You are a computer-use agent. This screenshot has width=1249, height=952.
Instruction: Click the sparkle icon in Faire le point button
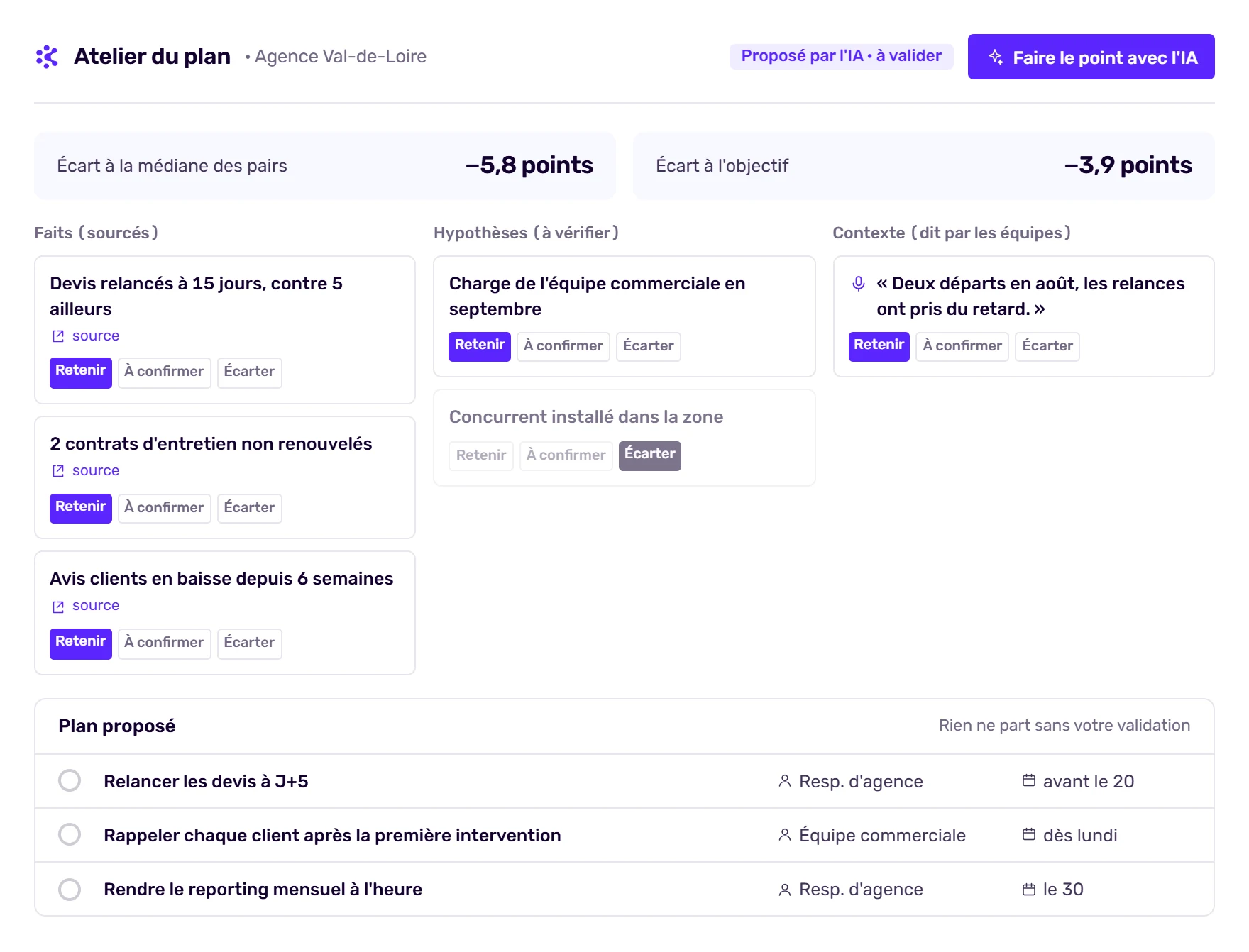pos(996,57)
